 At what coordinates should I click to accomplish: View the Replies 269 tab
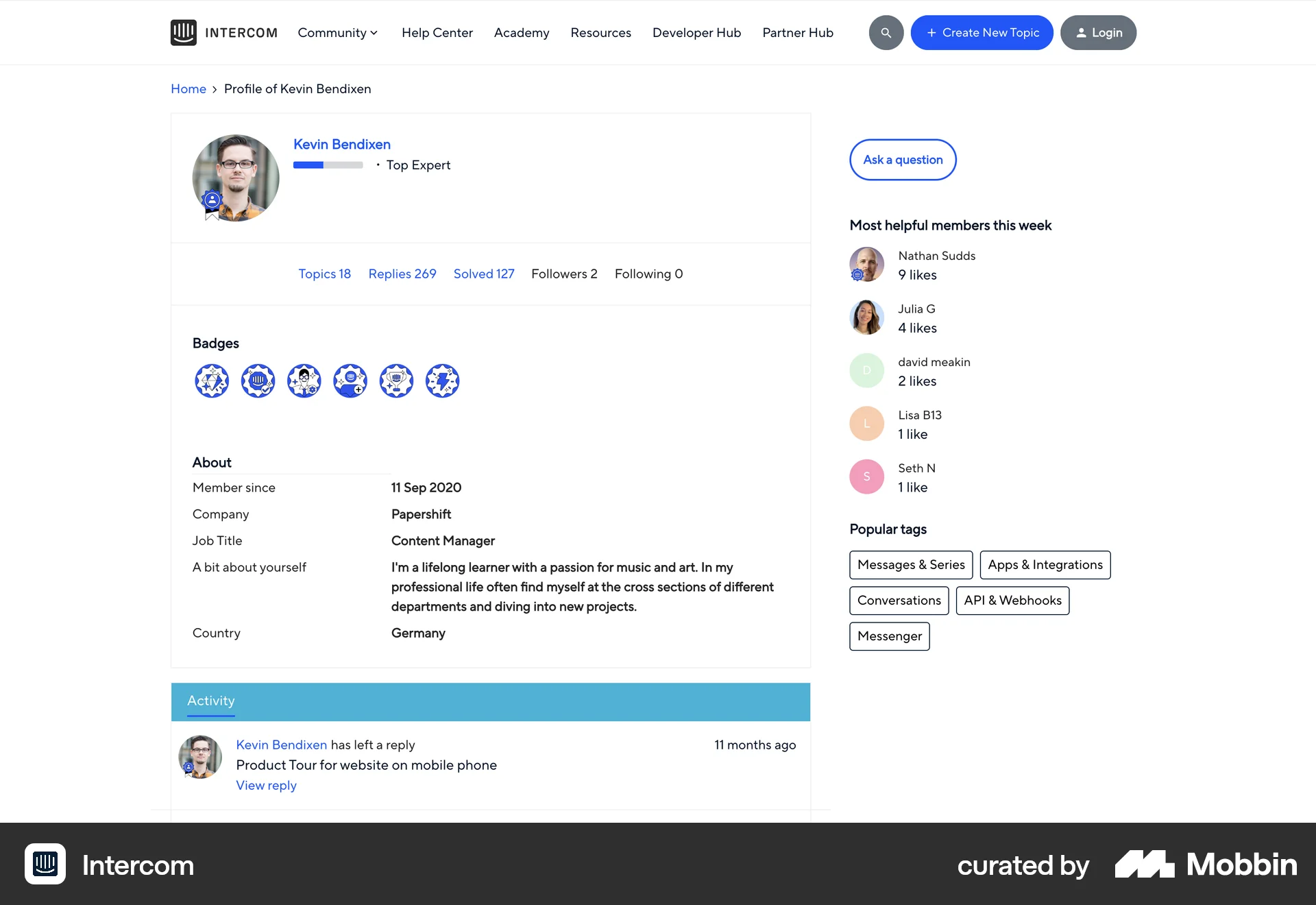[402, 274]
